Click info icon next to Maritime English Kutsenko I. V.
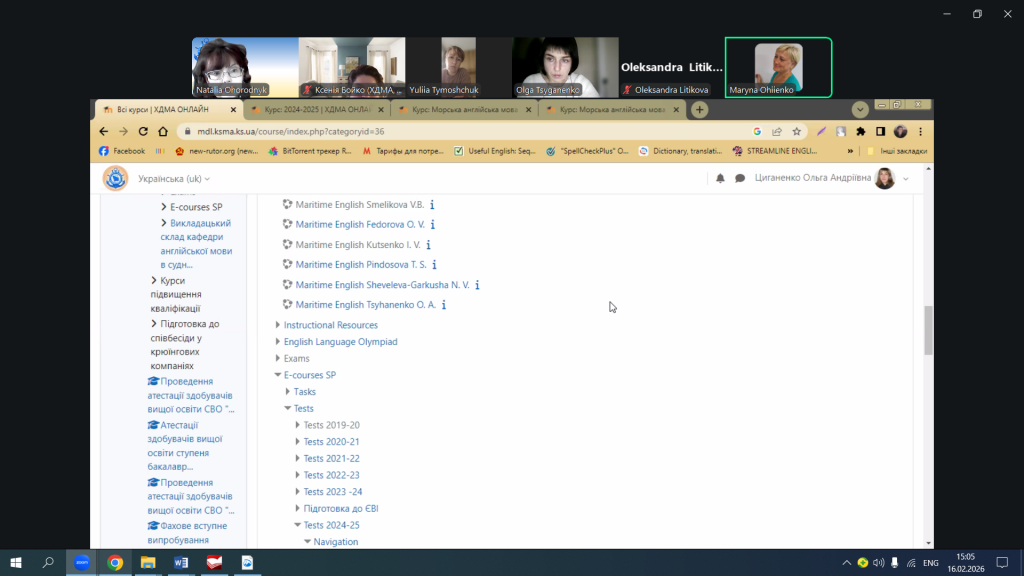Screen dimensions: 1024x576 428,245
